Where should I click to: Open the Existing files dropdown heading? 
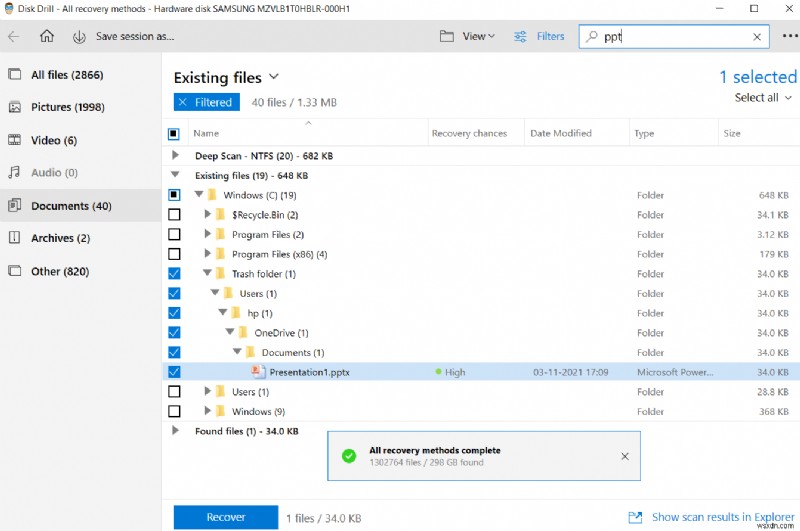coord(226,77)
